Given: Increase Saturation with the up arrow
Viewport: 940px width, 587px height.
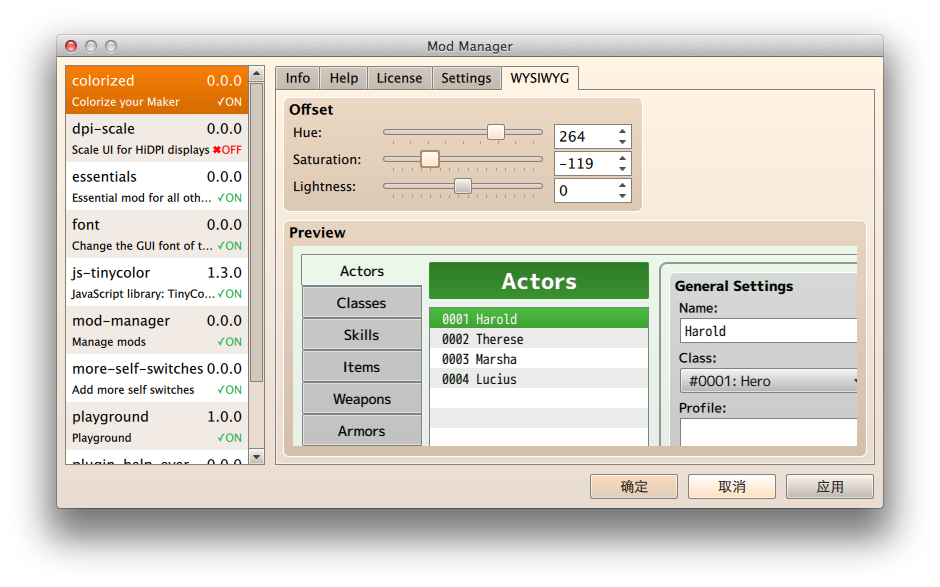Looking at the screenshot, I should (x=623, y=158).
